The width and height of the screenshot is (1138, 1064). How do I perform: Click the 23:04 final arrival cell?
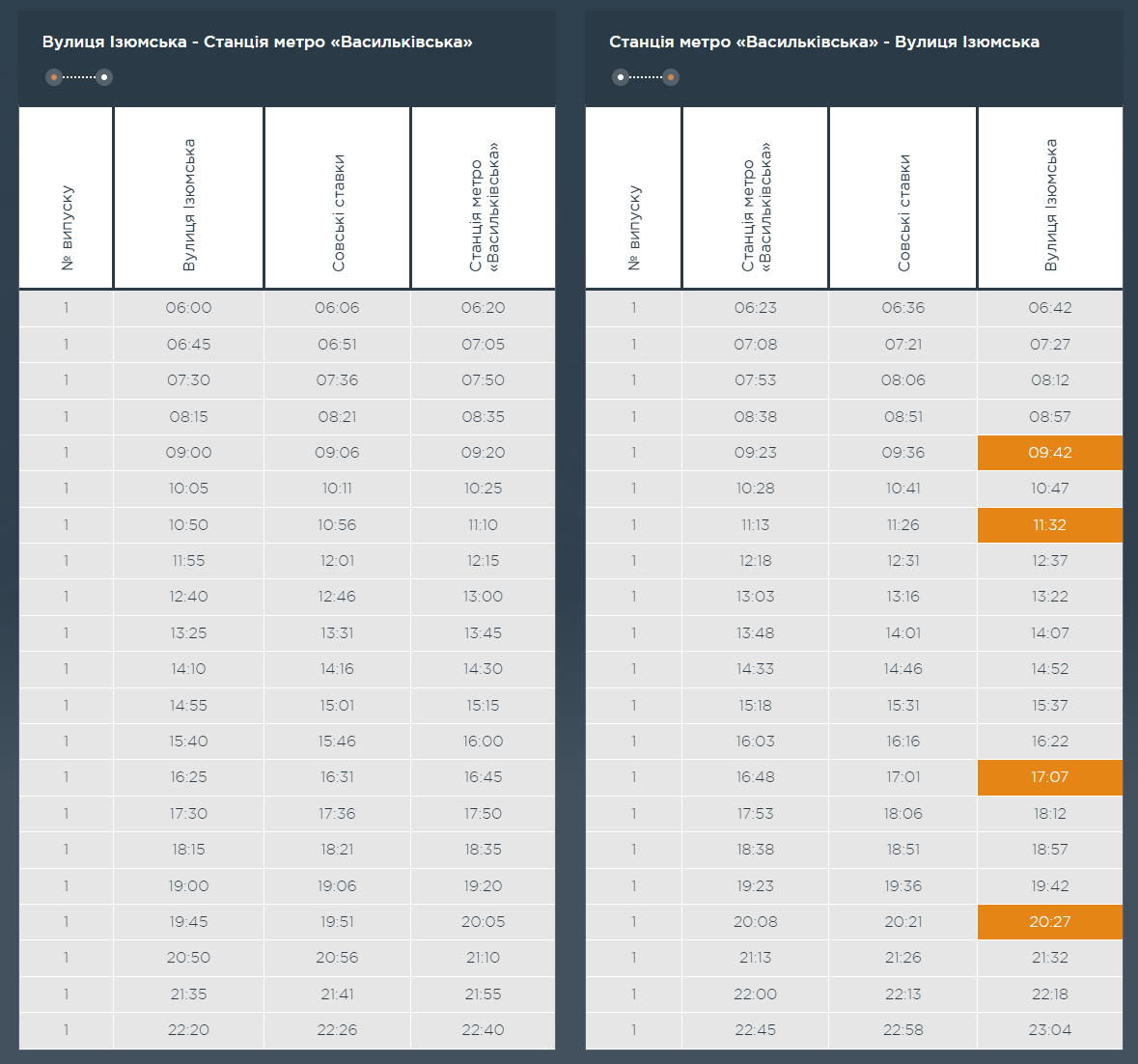[1049, 1030]
